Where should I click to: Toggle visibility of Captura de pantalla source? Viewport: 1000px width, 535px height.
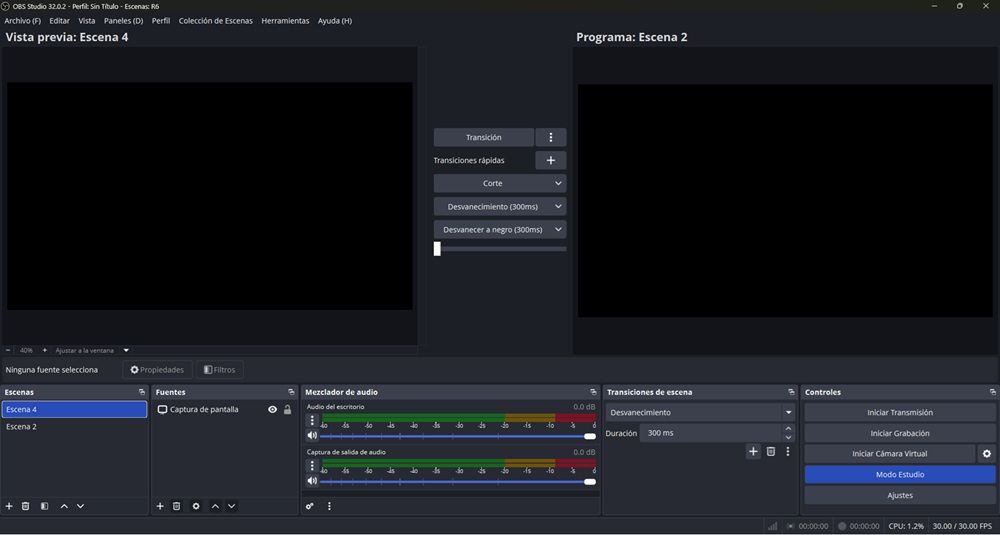coord(272,409)
